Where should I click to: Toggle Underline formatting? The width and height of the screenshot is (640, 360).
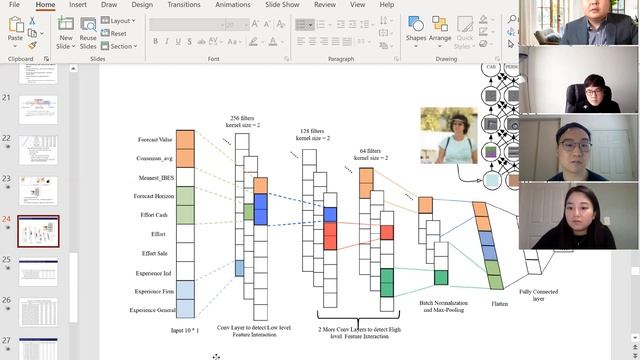(x=178, y=42)
